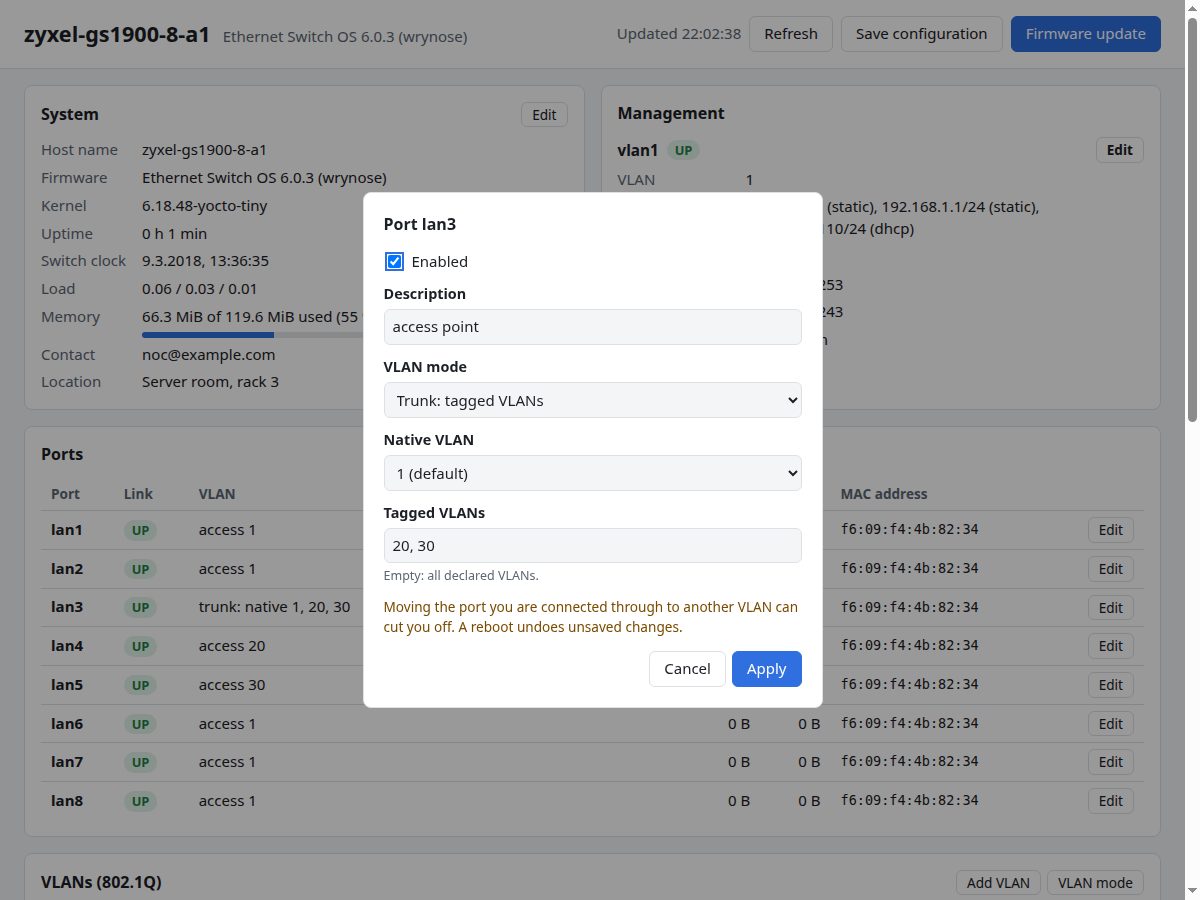Focus the Tagged VLANs input field
The width and height of the screenshot is (1200, 900).
click(x=592, y=546)
